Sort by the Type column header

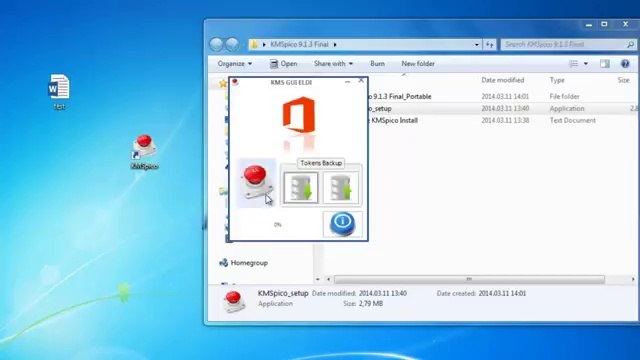[557, 80]
